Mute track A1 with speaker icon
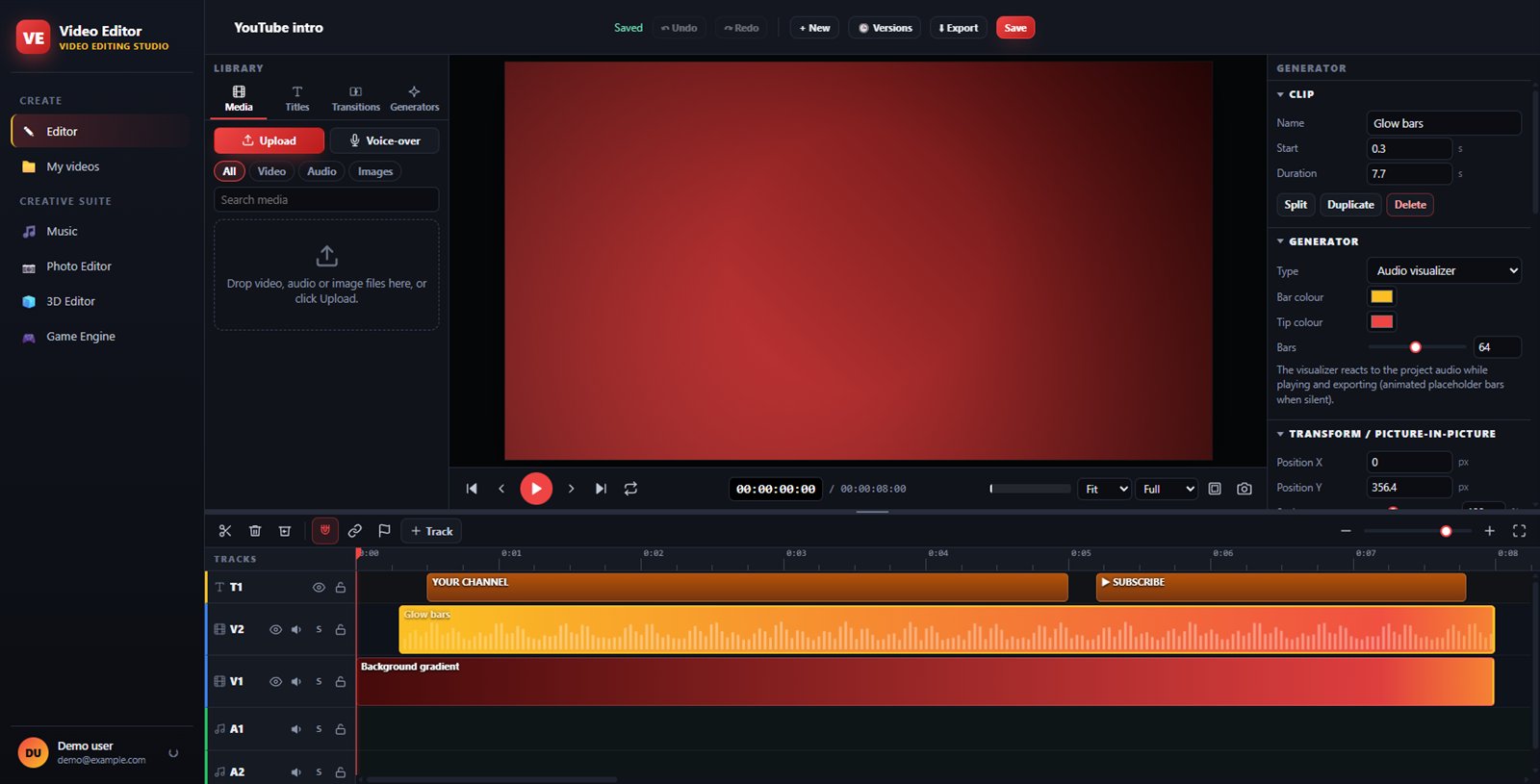This screenshot has height=784, width=1540. tap(295, 729)
